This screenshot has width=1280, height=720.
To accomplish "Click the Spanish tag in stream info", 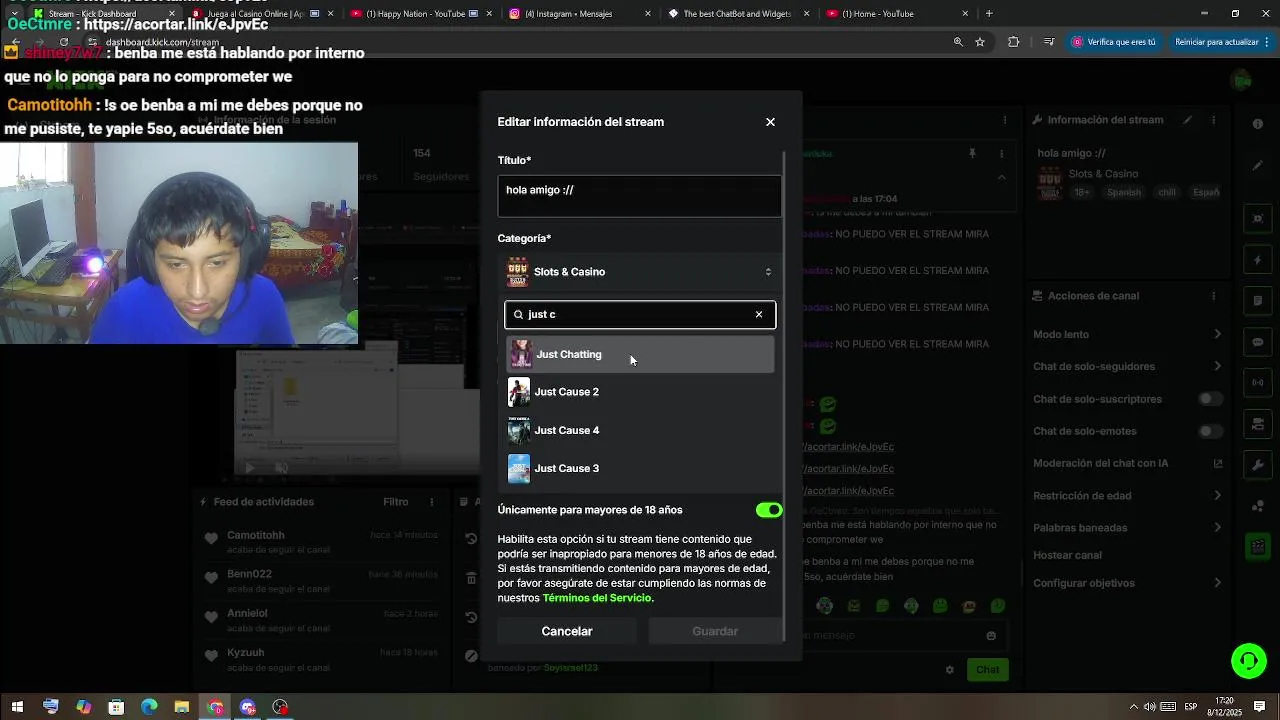I will (x=1124, y=192).
